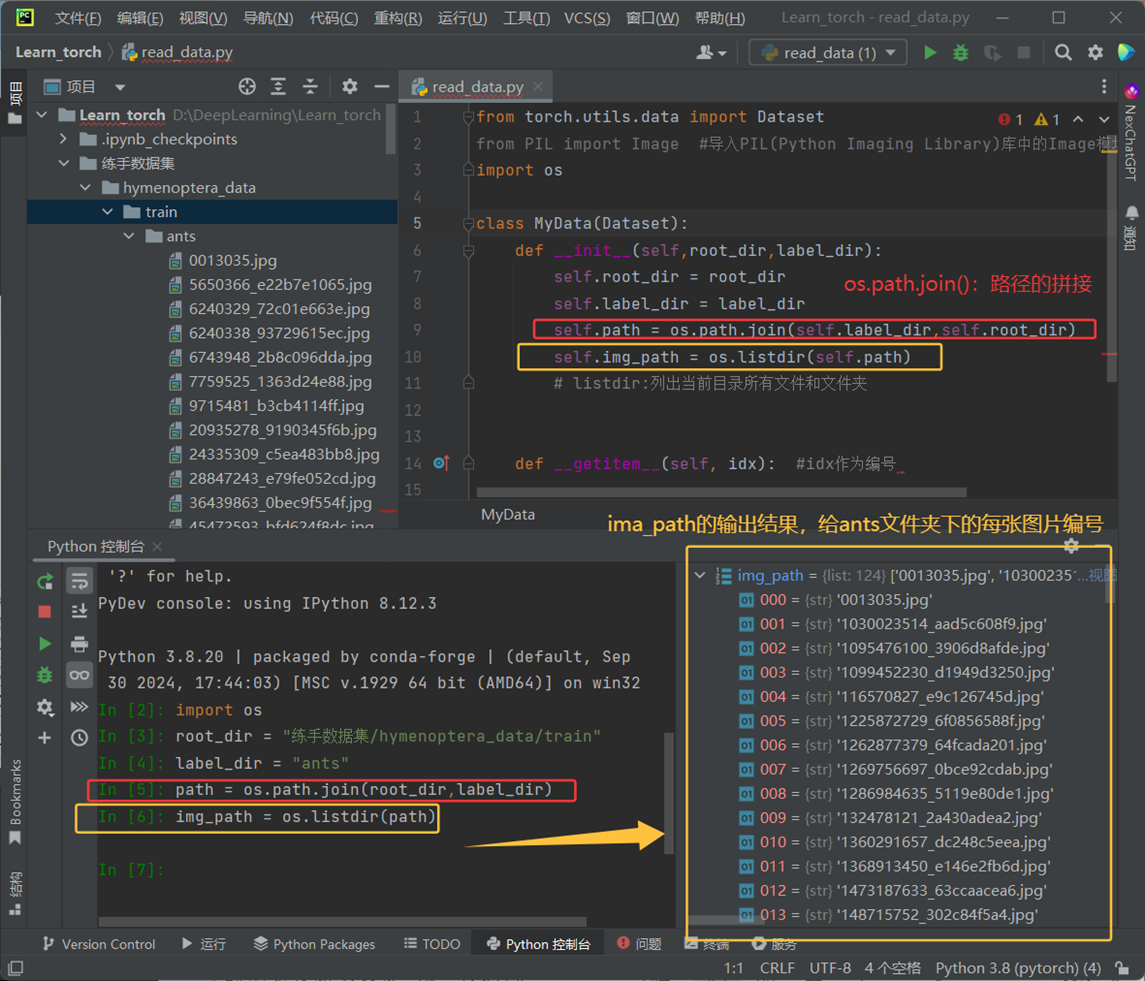Stop the Python console with red square
This screenshot has height=981, width=1145.
45,612
